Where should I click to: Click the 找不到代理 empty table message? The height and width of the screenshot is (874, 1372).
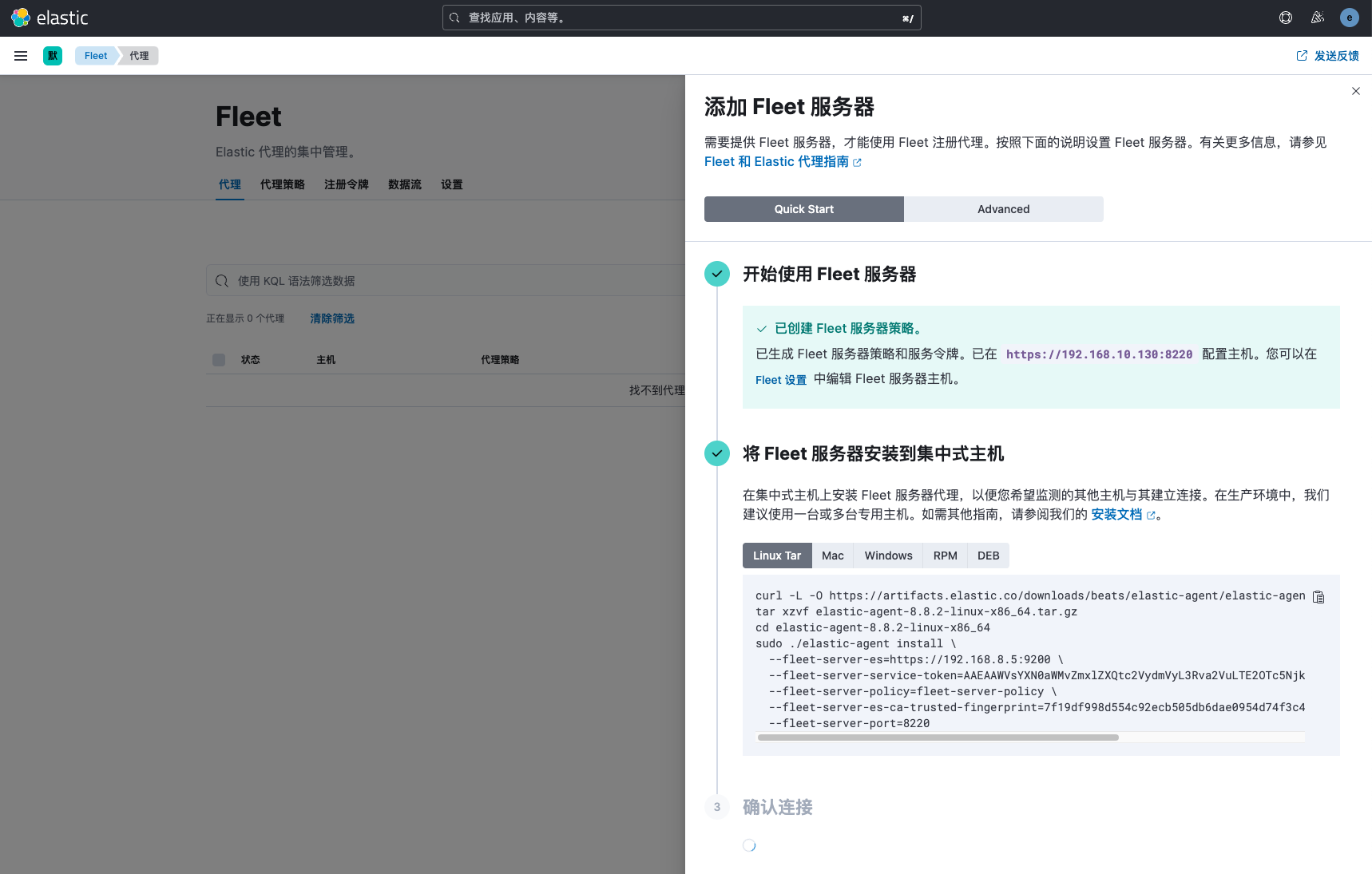(656, 390)
